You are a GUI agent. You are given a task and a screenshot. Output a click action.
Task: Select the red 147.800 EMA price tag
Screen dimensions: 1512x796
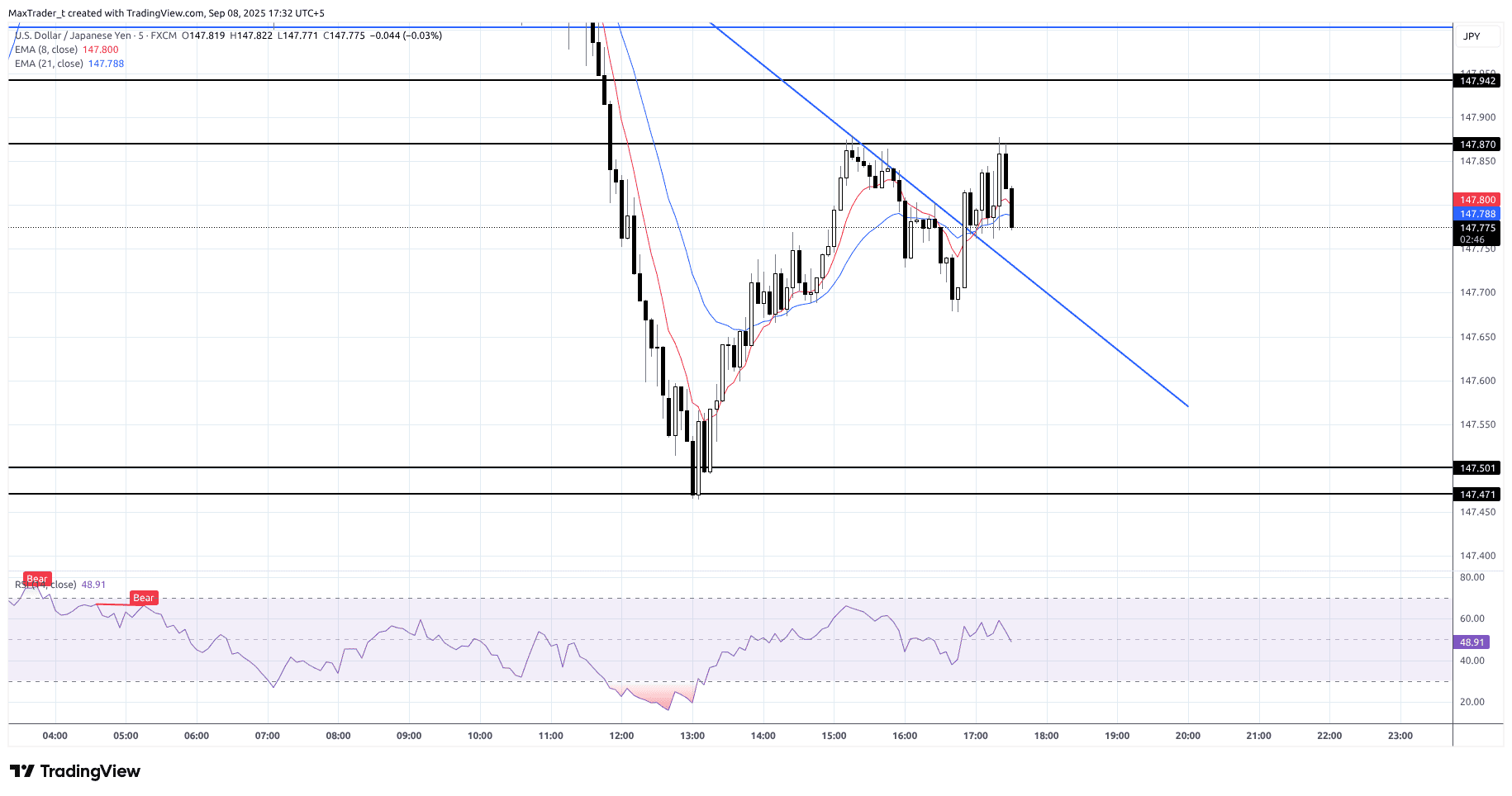point(1477,200)
